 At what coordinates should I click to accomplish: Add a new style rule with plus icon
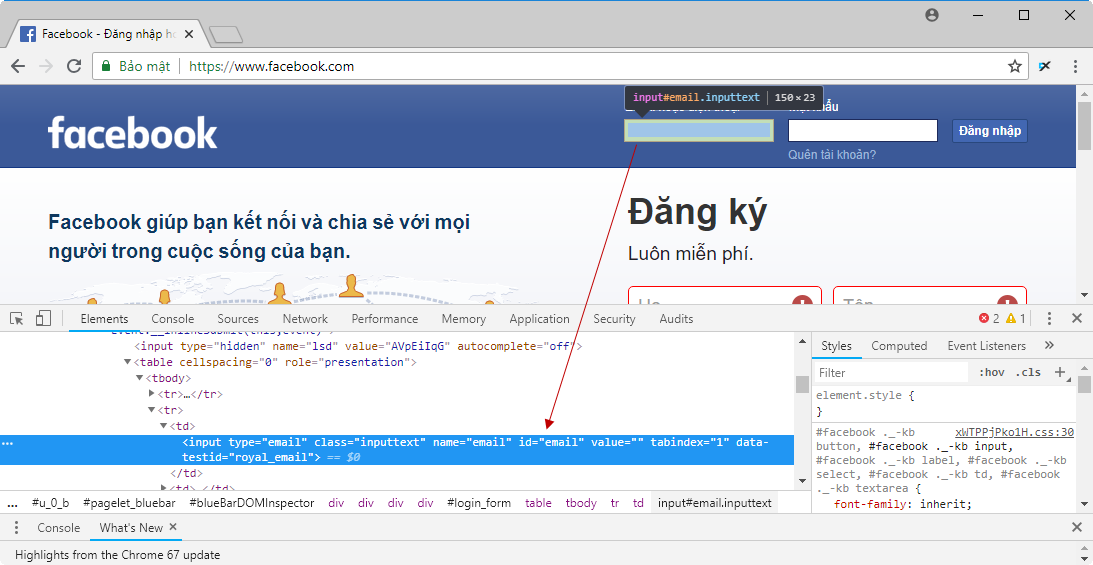point(1060,372)
